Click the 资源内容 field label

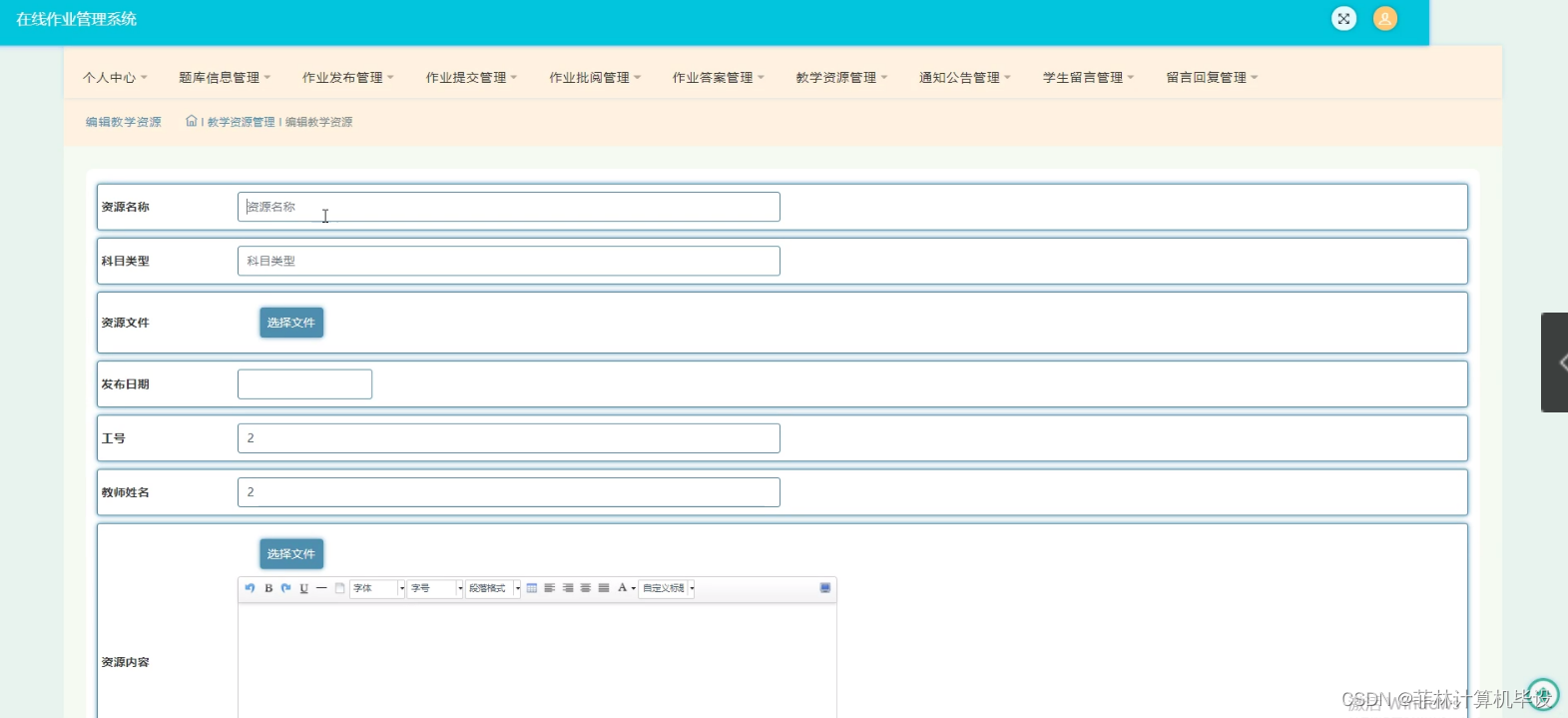pyautogui.click(x=125, y=662)
